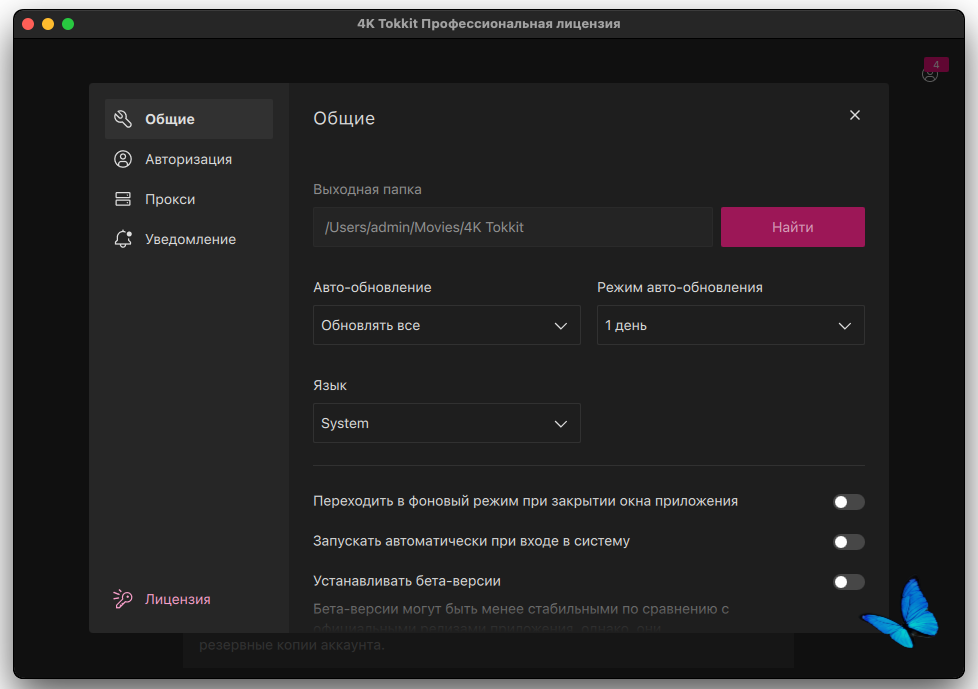Click the key icon beside Лицензия
Image resolution: width=978 pixels, height=689 pixels.
click(x=123, y=599)
